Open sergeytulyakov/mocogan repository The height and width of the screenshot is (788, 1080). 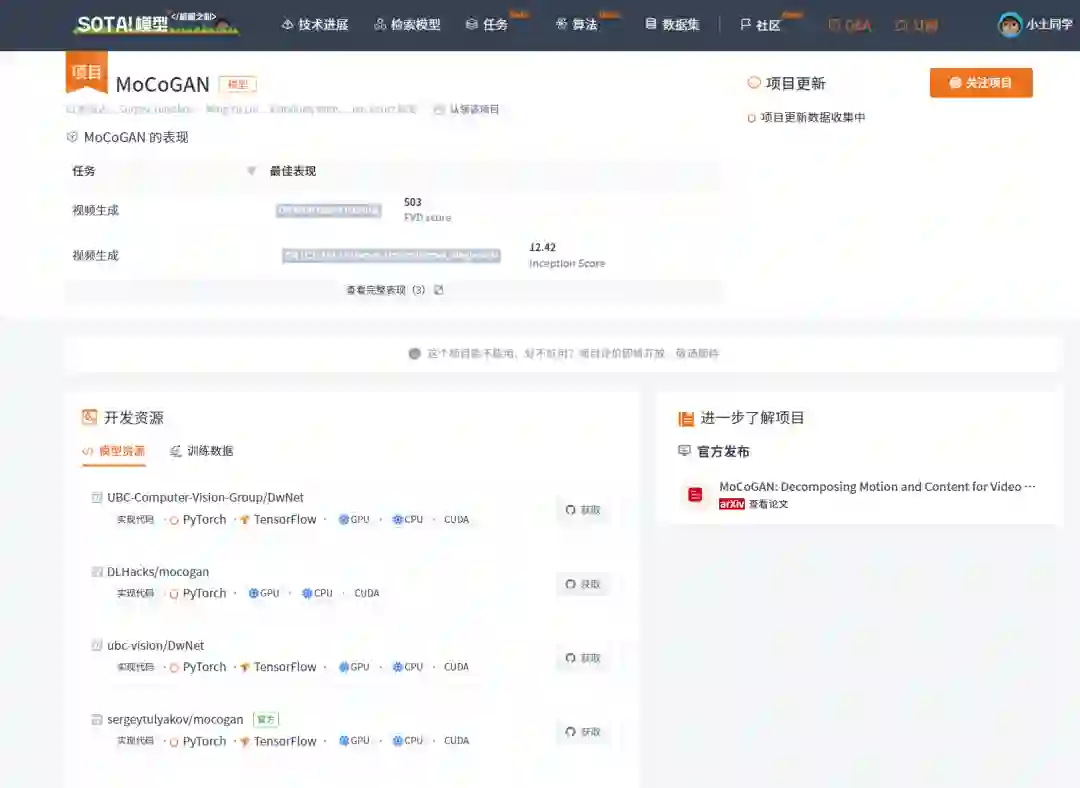[x=175, y=719]
